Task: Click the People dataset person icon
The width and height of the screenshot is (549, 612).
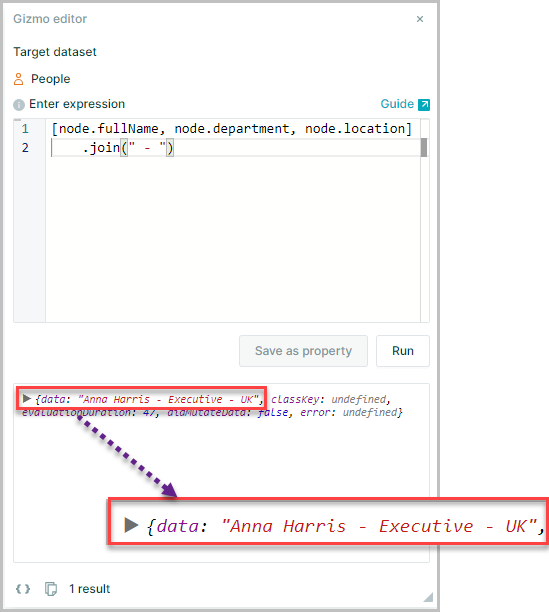Action: tap(18, 79)
